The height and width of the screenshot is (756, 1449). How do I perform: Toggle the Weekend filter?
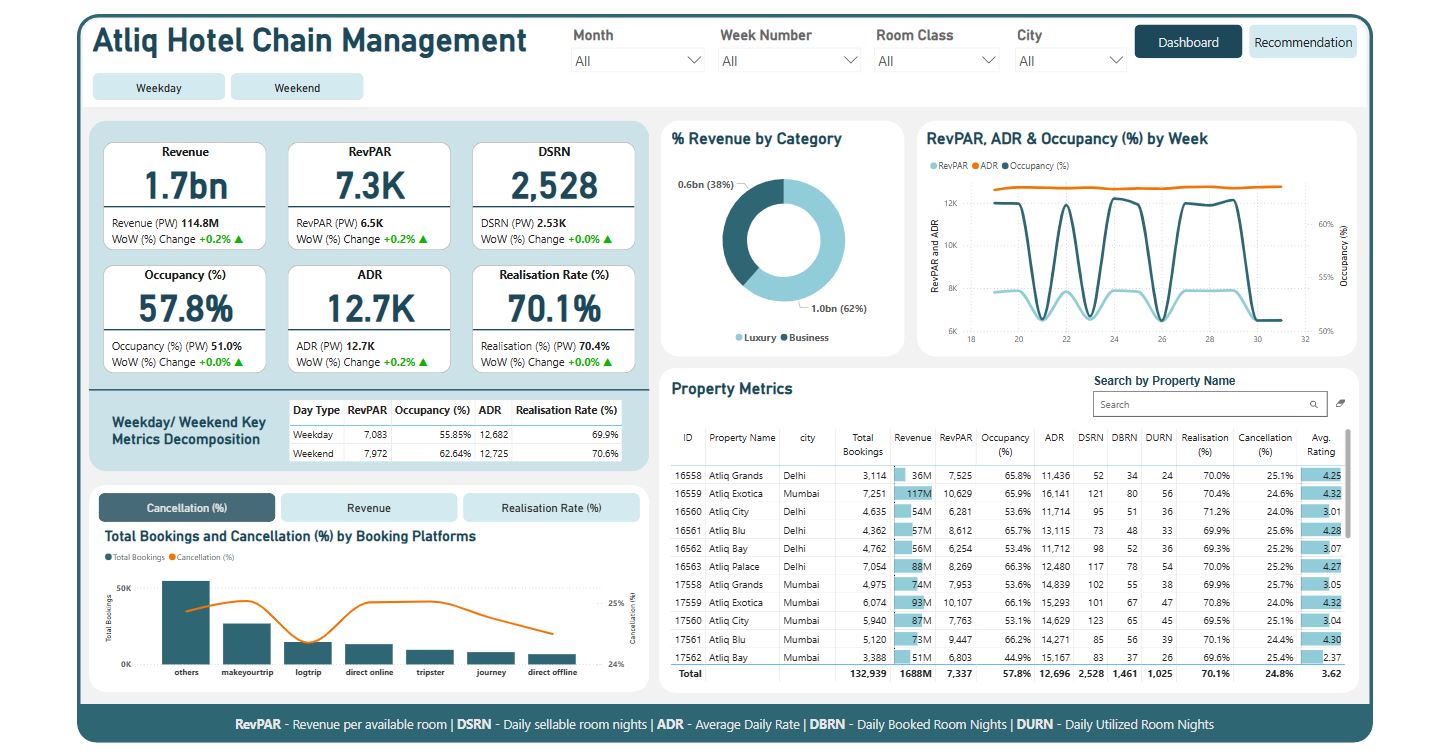coord(297,86)
